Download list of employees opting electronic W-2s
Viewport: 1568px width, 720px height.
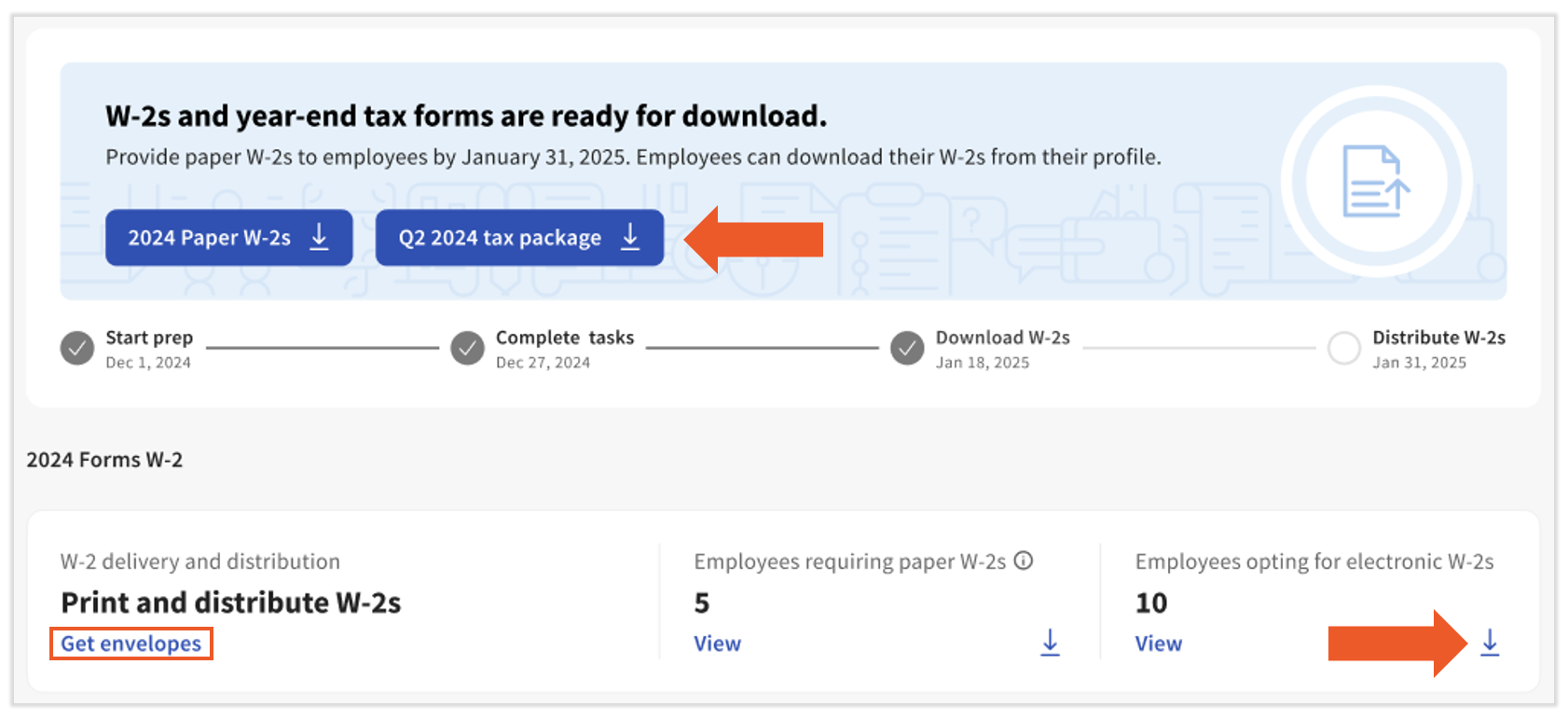[1490, 642]
